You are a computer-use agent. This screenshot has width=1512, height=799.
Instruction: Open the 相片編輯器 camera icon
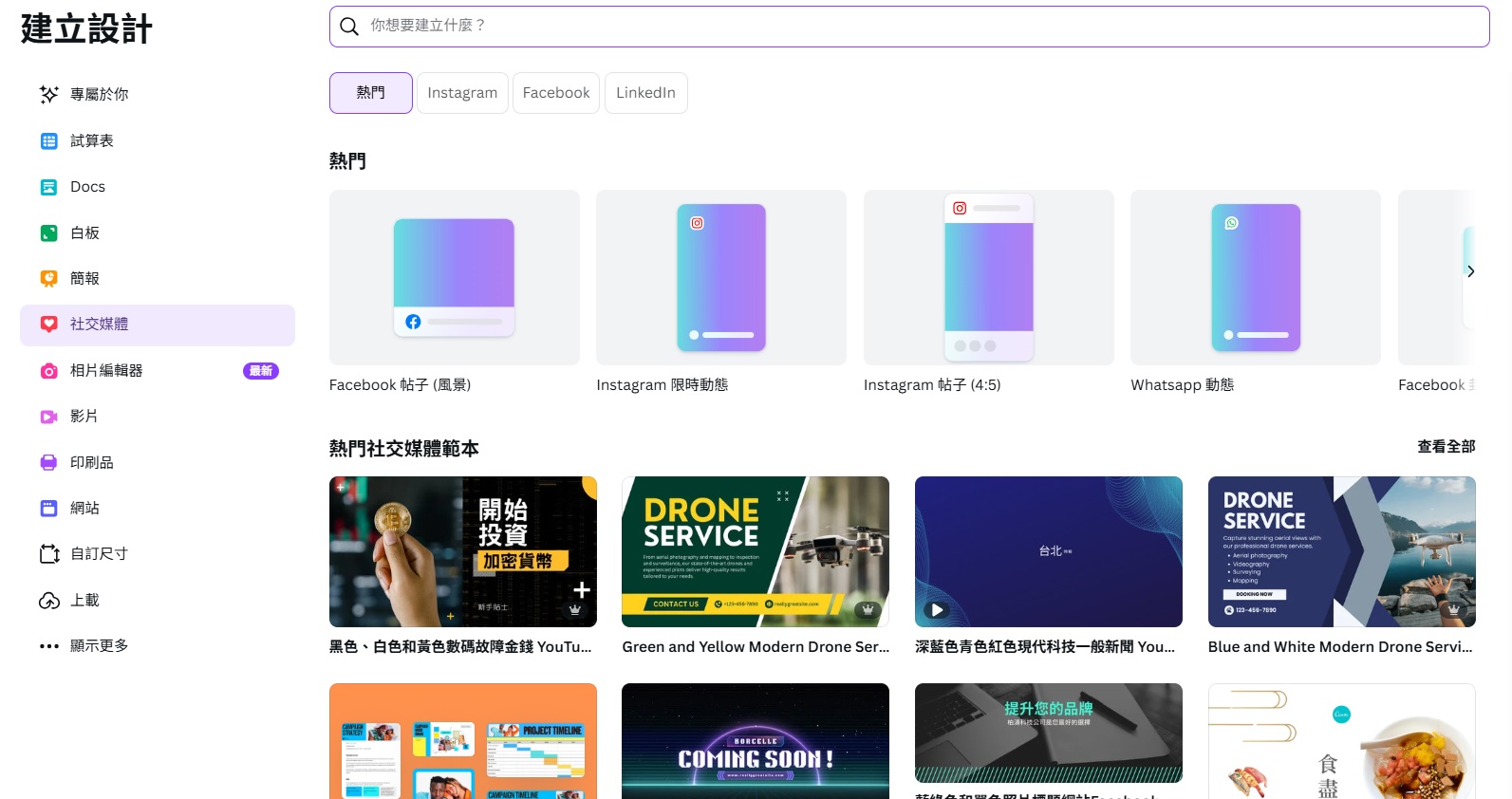pyautogui.click(x=49, y=370)
